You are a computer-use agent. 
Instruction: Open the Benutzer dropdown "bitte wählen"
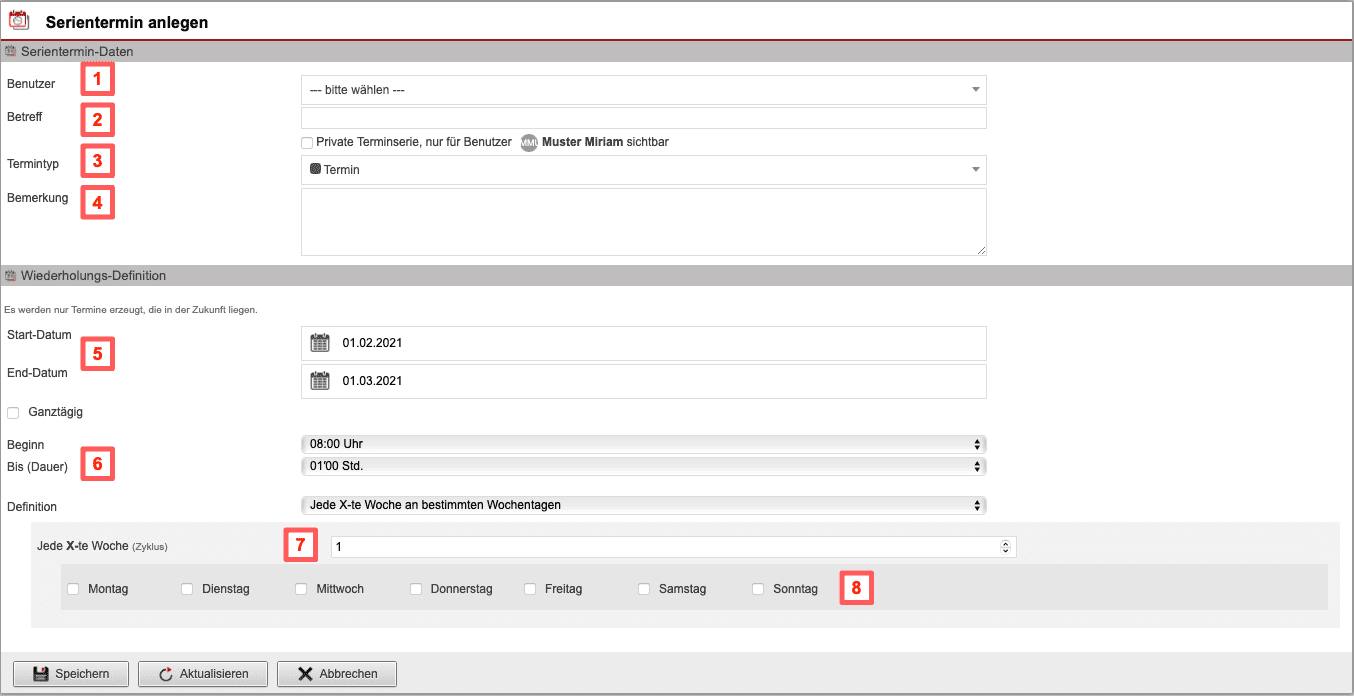click(643, 90)
